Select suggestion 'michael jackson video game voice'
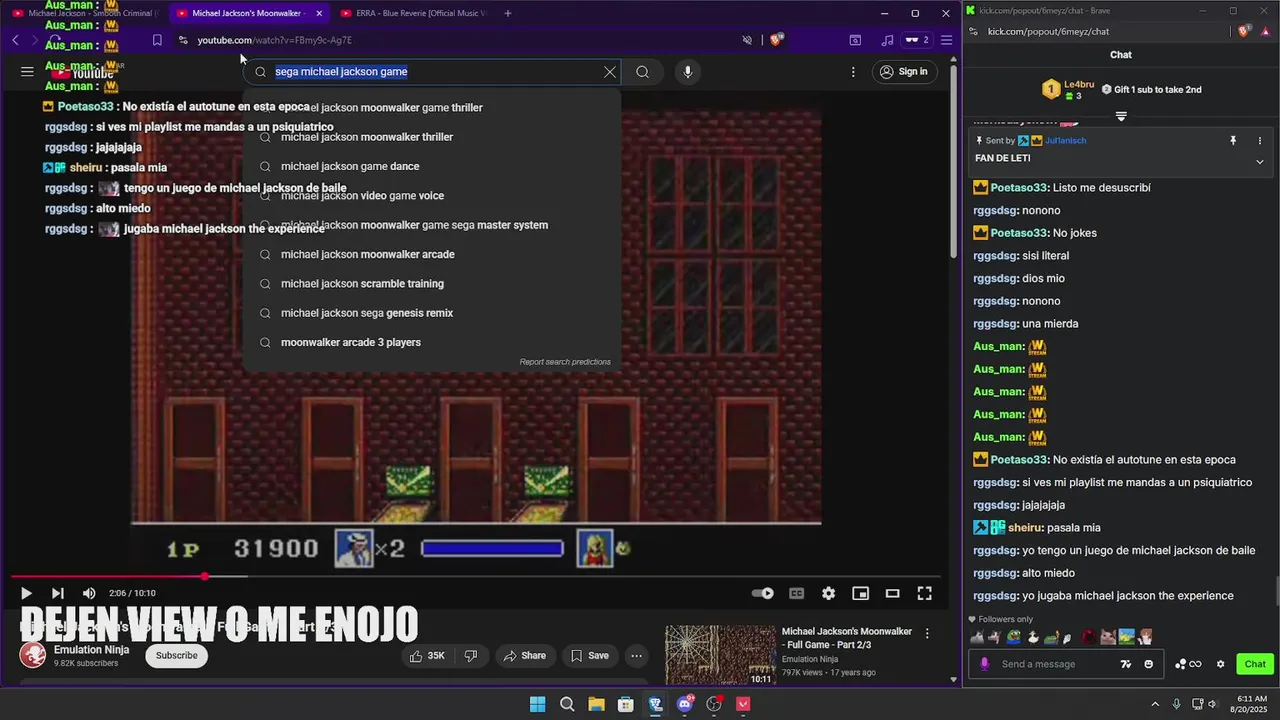Image resolution: width=1280 pixels, height=720 pixels. [432, 196]
